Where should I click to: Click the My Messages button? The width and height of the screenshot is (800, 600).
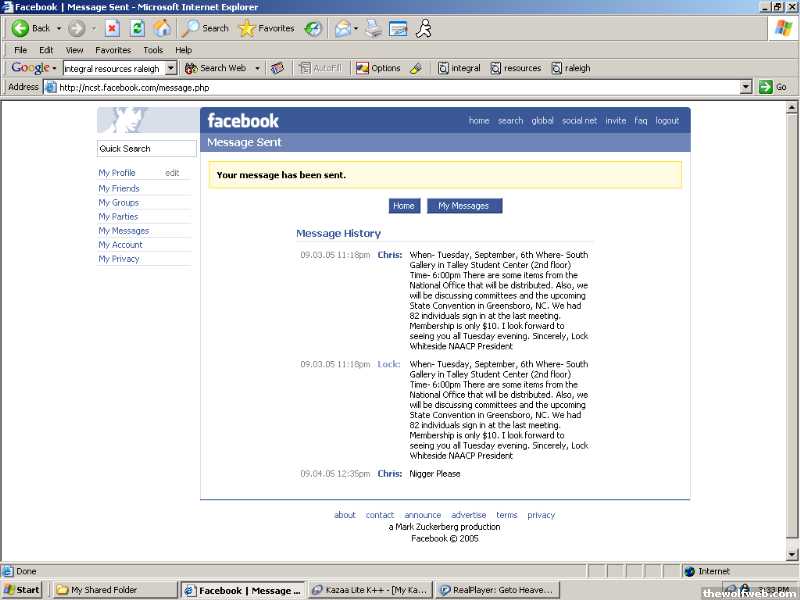[464, 206]
